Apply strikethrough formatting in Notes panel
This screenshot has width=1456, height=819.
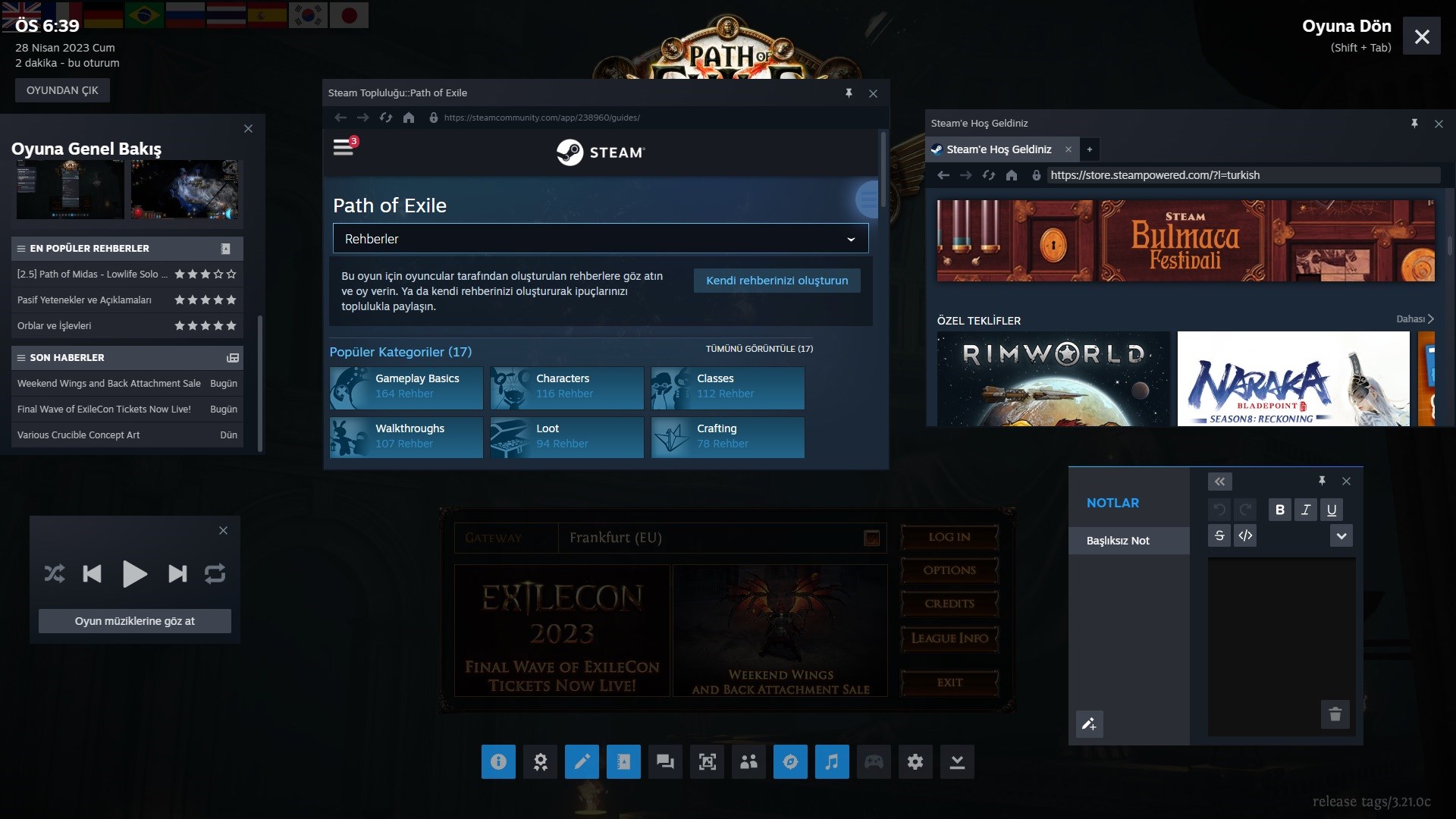1219,535
